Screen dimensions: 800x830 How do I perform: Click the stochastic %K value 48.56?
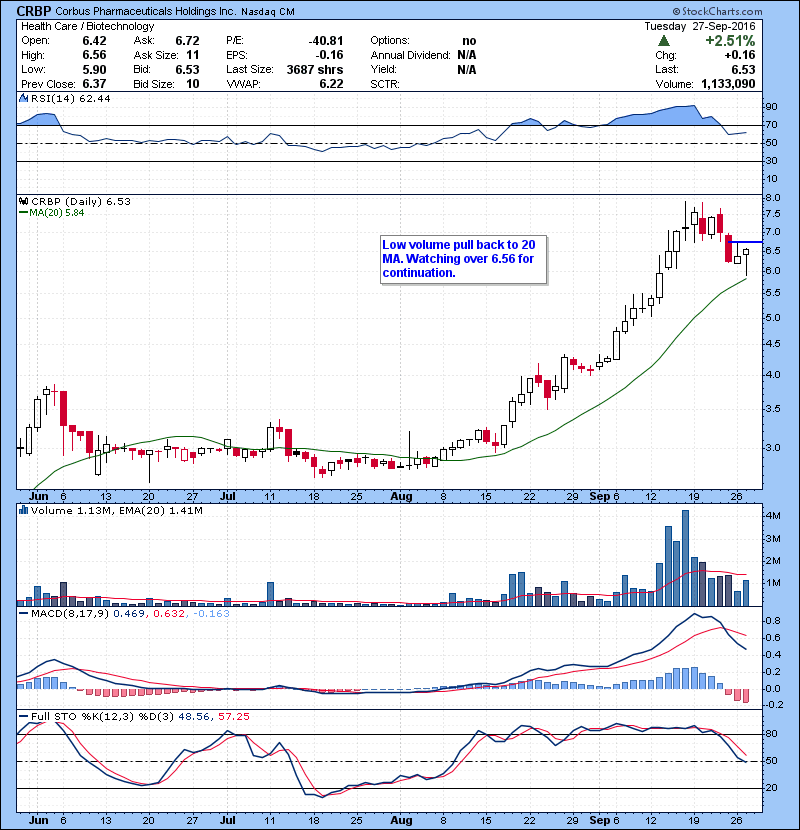(x=194, y=716)
